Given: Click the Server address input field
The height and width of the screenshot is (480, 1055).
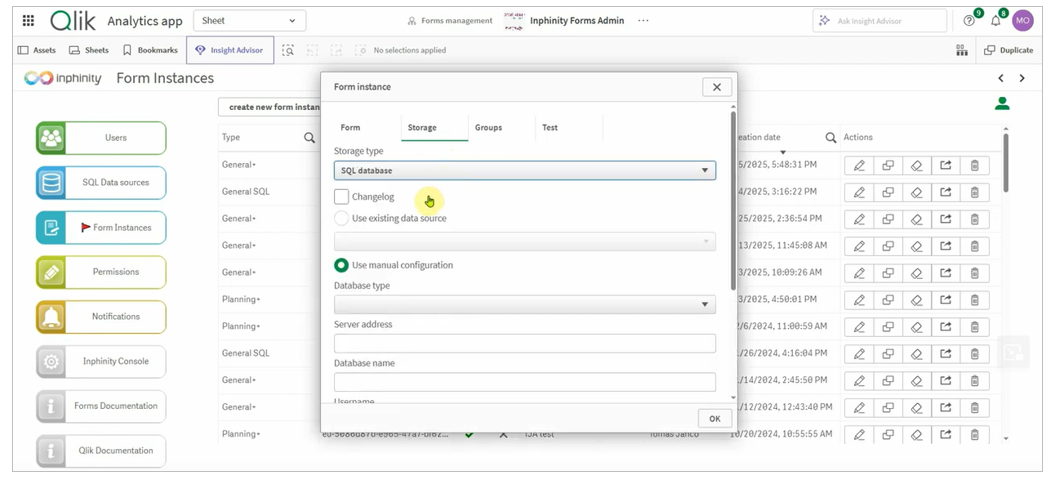Looking at the screenshot, I should point(525,343).
